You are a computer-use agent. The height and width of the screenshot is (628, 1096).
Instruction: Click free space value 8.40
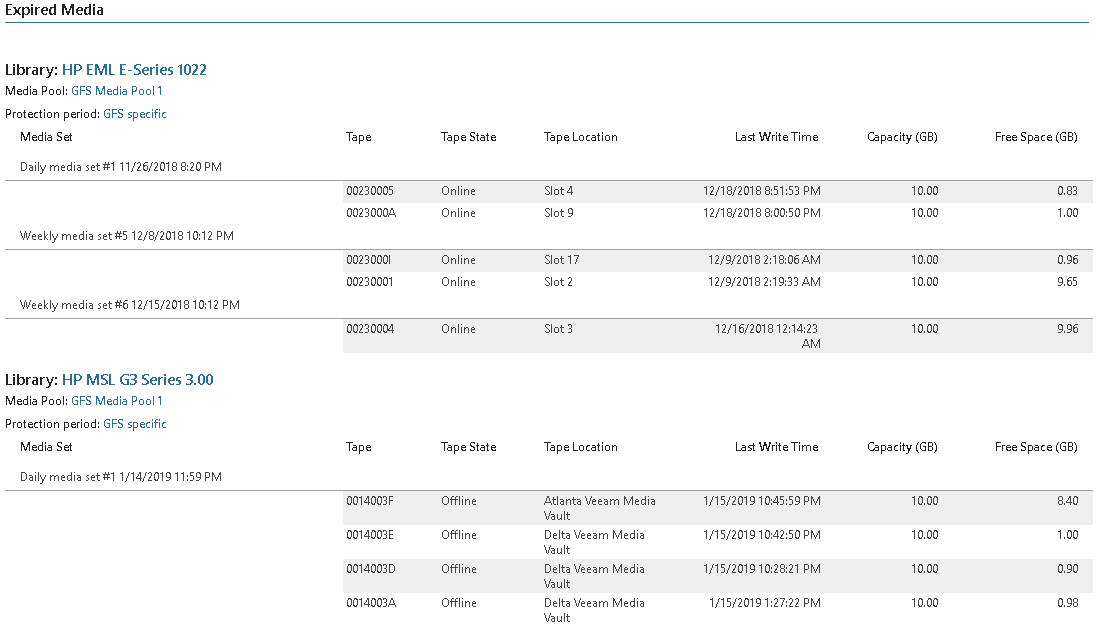coord(1067,501)
